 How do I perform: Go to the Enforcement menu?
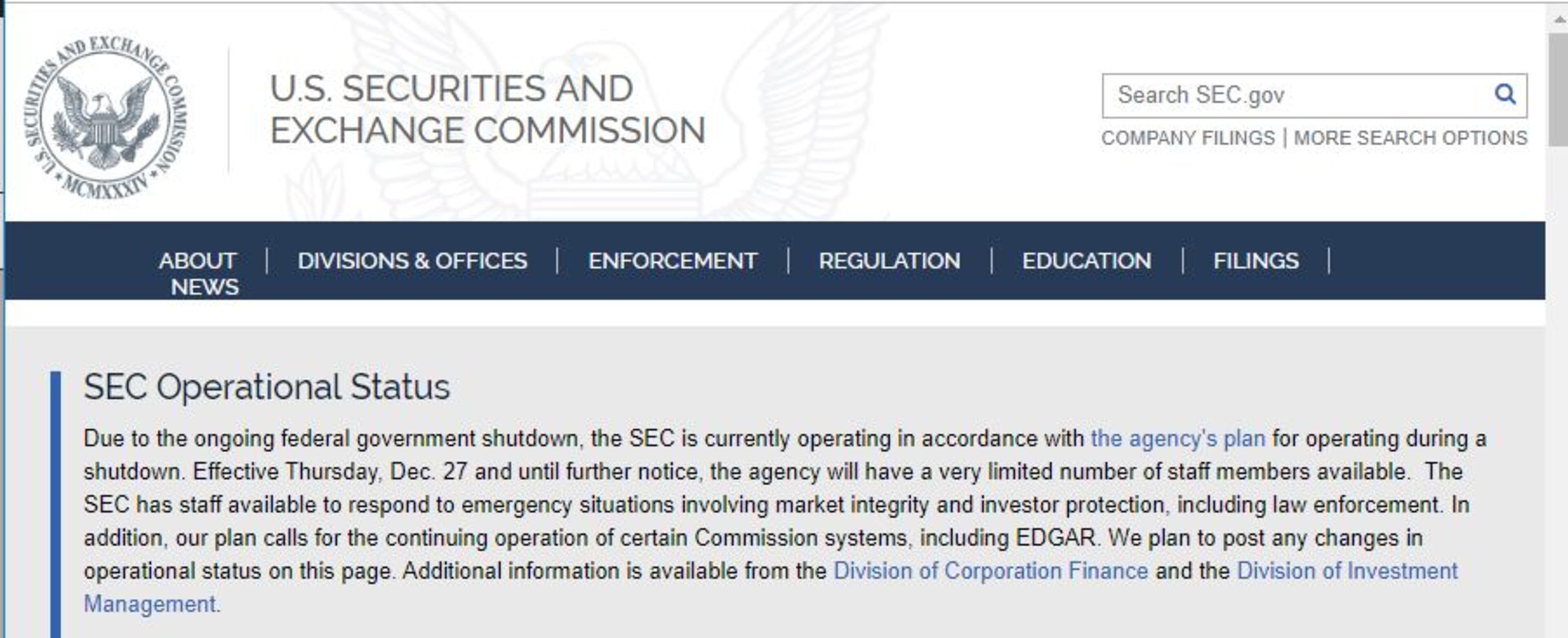point(672,261)
